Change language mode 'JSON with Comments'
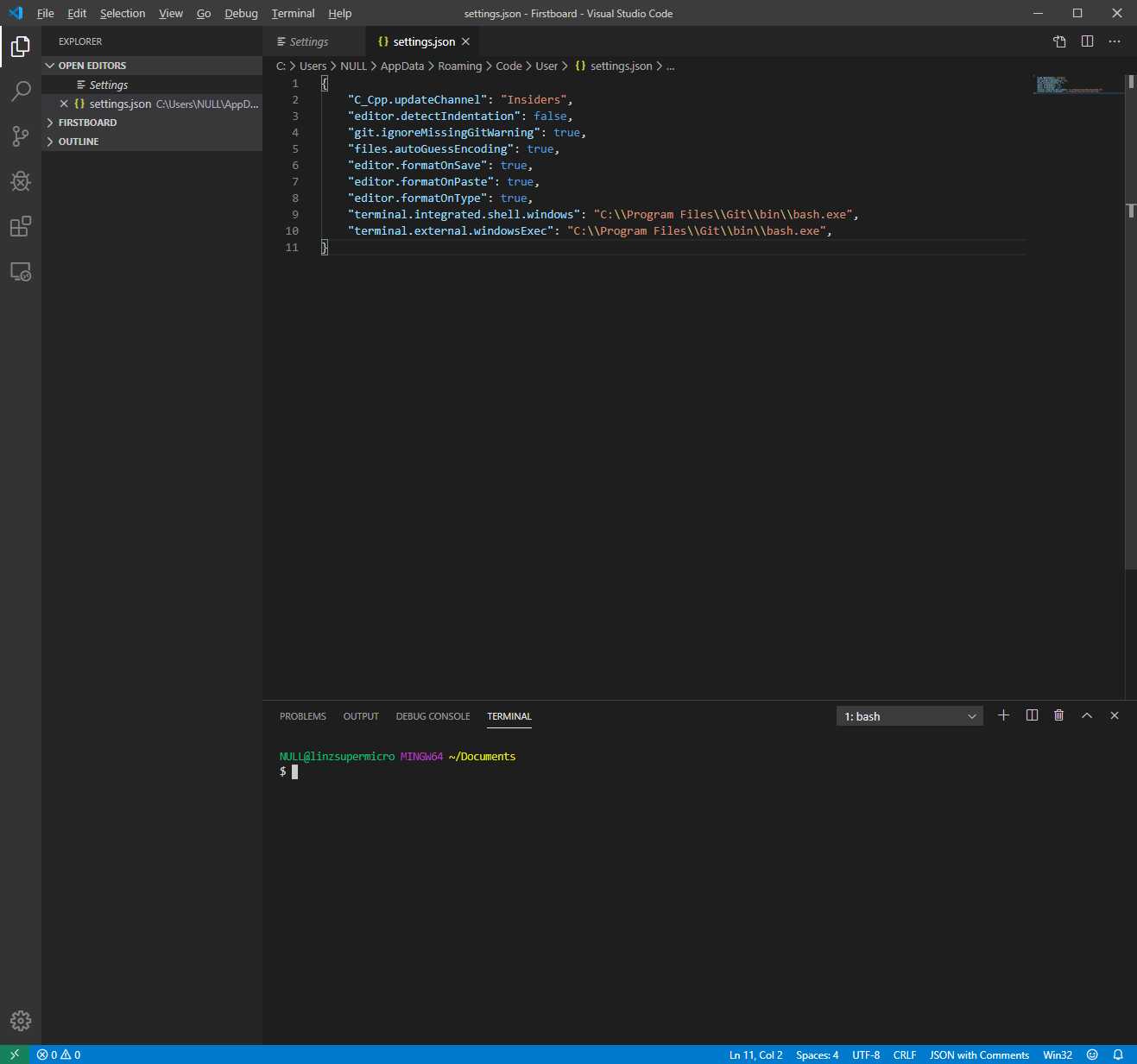Viewport: 1137px width, 1064px height. (979, 1055)
